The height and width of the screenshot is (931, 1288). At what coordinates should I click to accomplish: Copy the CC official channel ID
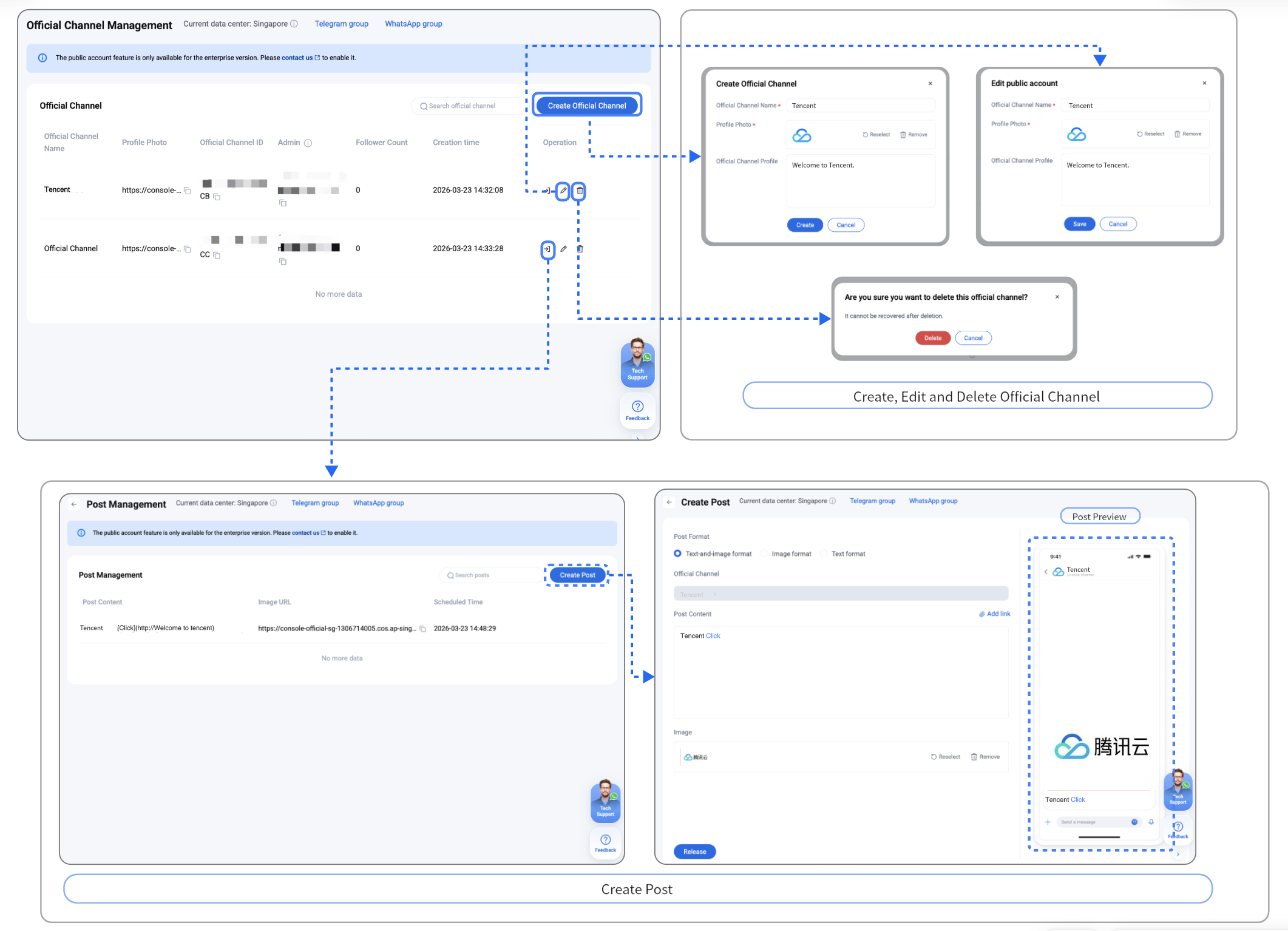[x=217, y=255]
